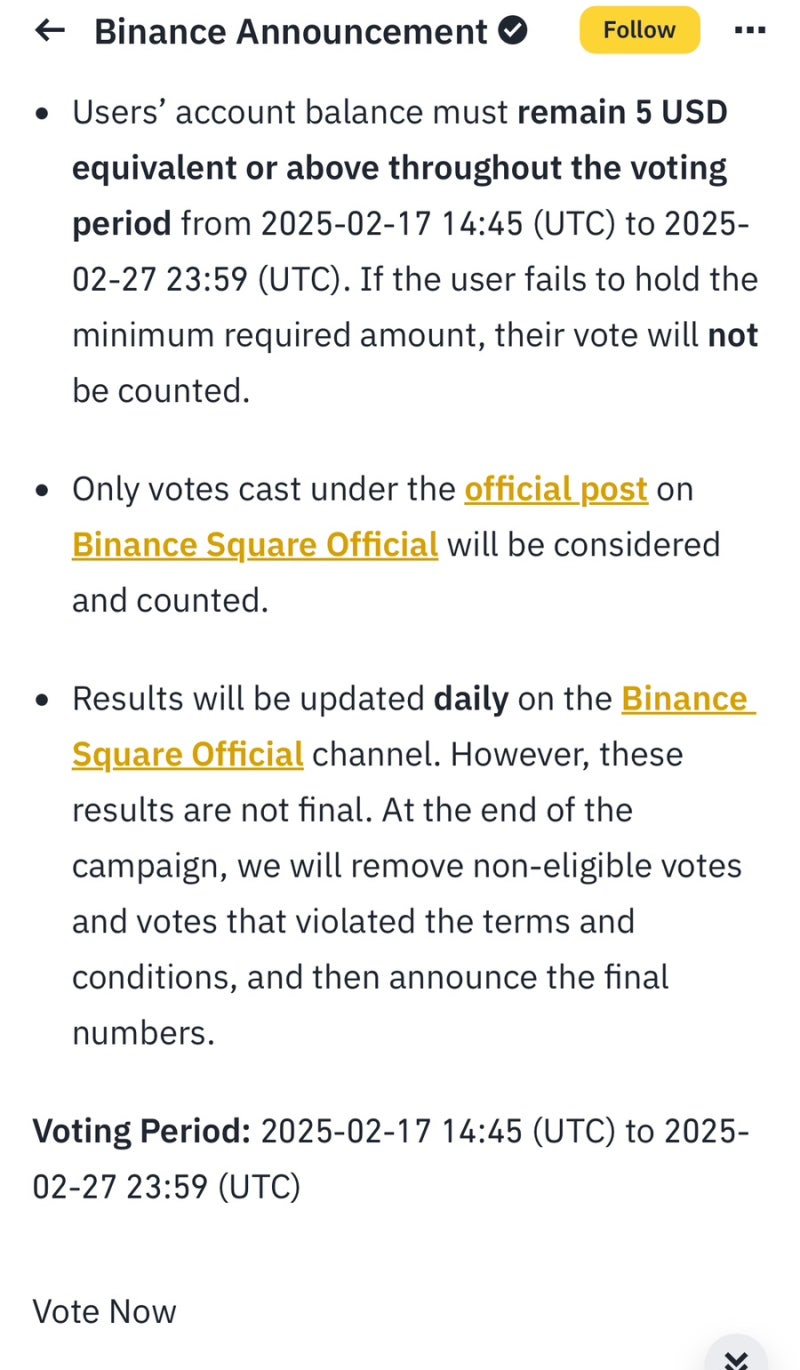Click bullet marker before "Users' account balance"

(x=41, y=113)
